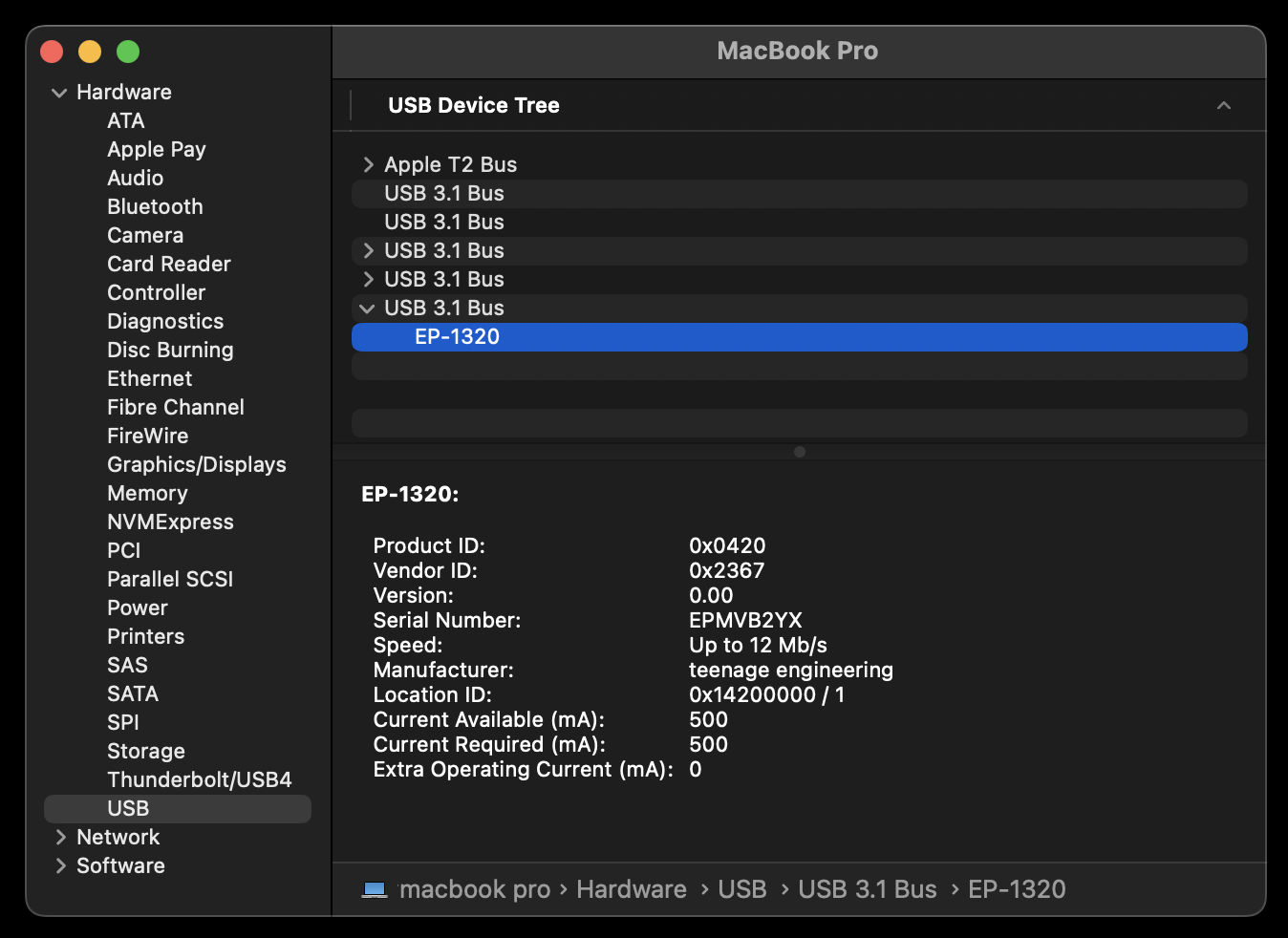Viewport: 1288px width, 938px height.
Task: Select Disc Burning in the sidebar
Action: [170, 351]
